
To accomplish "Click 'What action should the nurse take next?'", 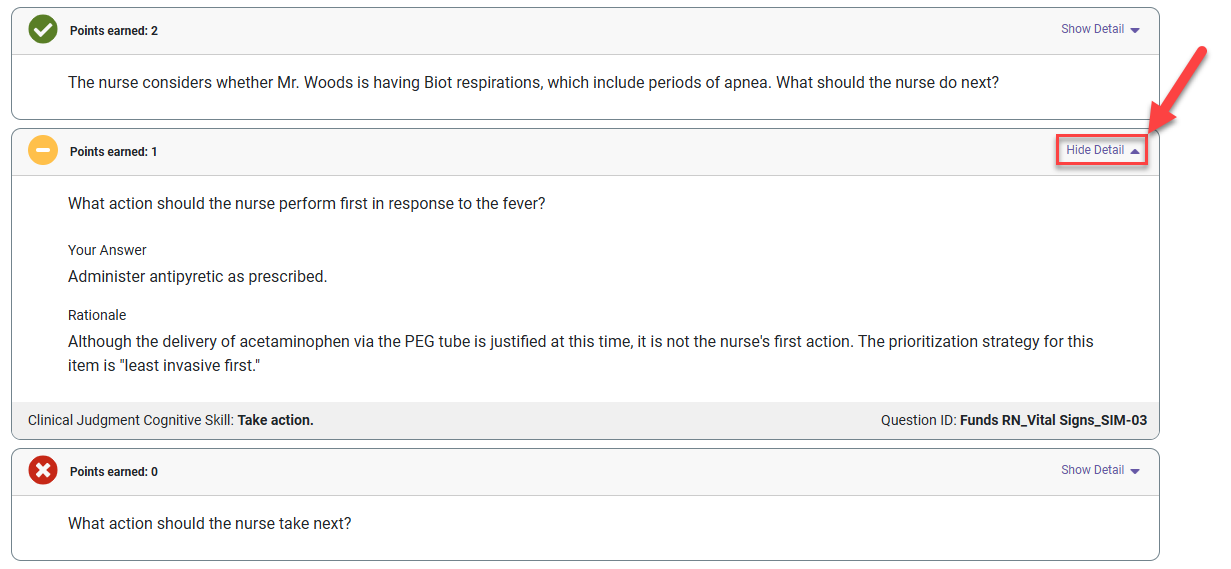I will (210, 524).
